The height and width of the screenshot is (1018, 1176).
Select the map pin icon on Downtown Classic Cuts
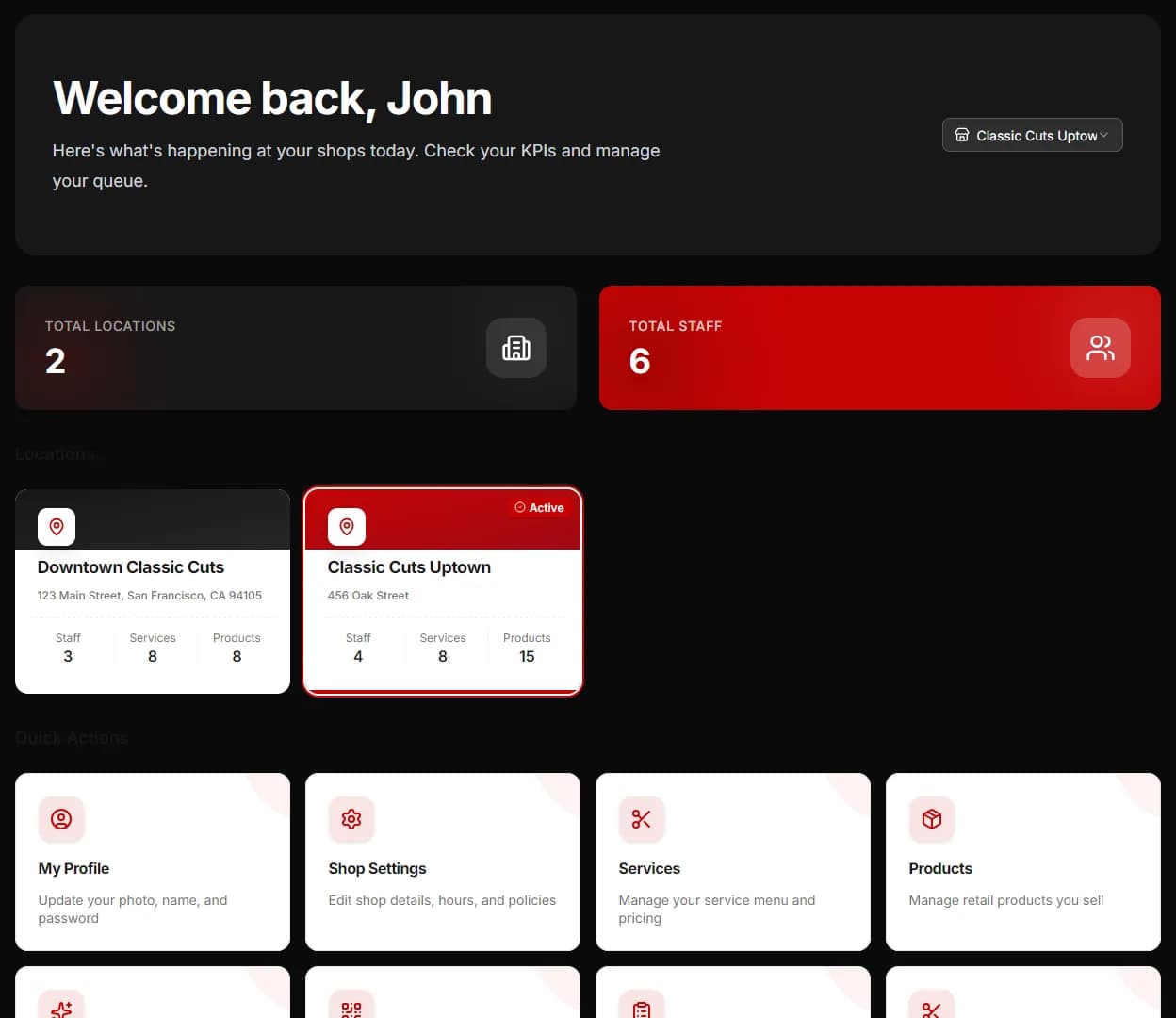[56, 527]
